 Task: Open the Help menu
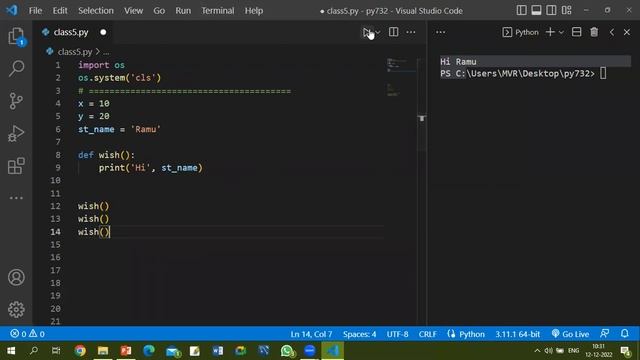(254, 11)
